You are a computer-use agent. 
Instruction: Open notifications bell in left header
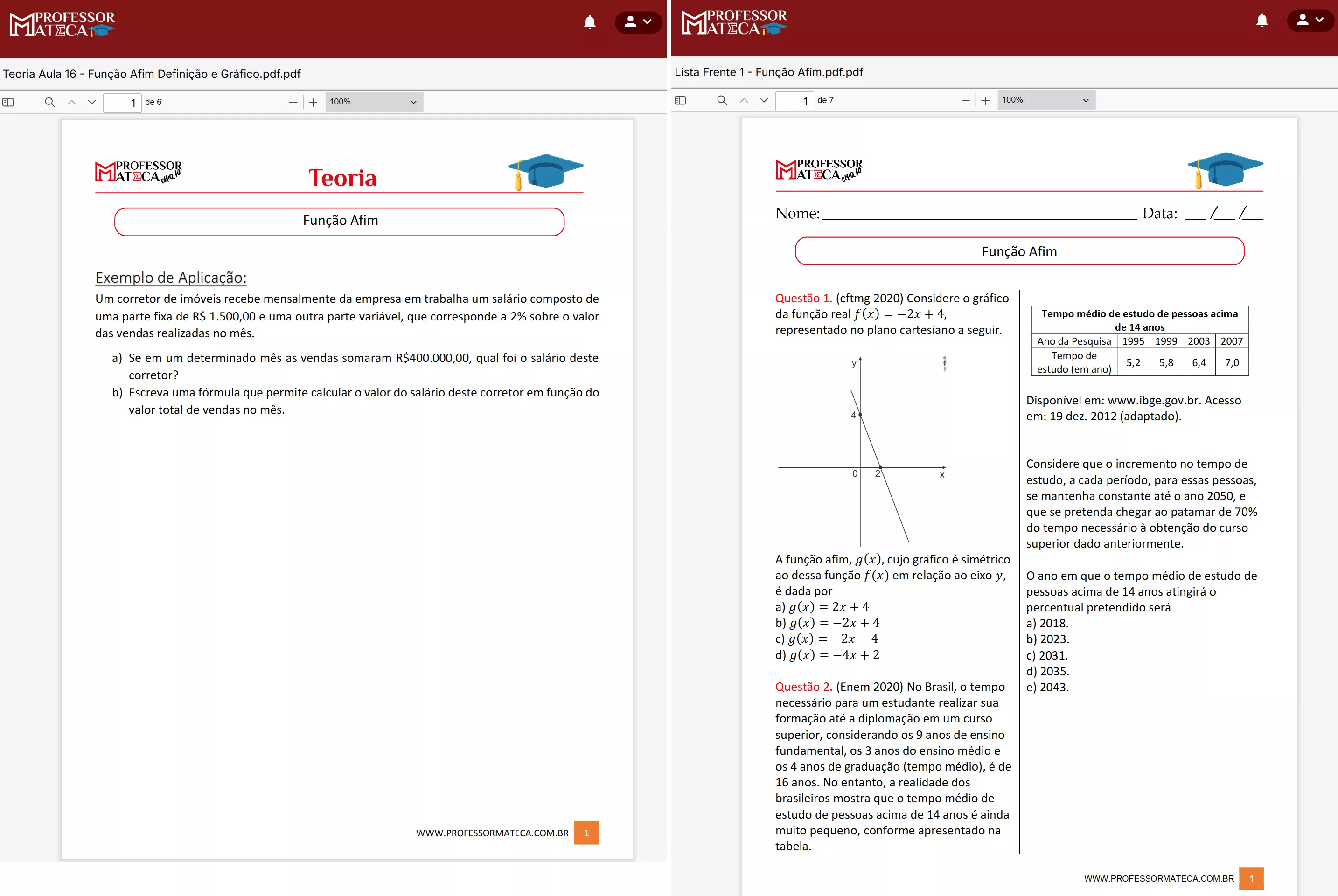(x=590, y=22)
